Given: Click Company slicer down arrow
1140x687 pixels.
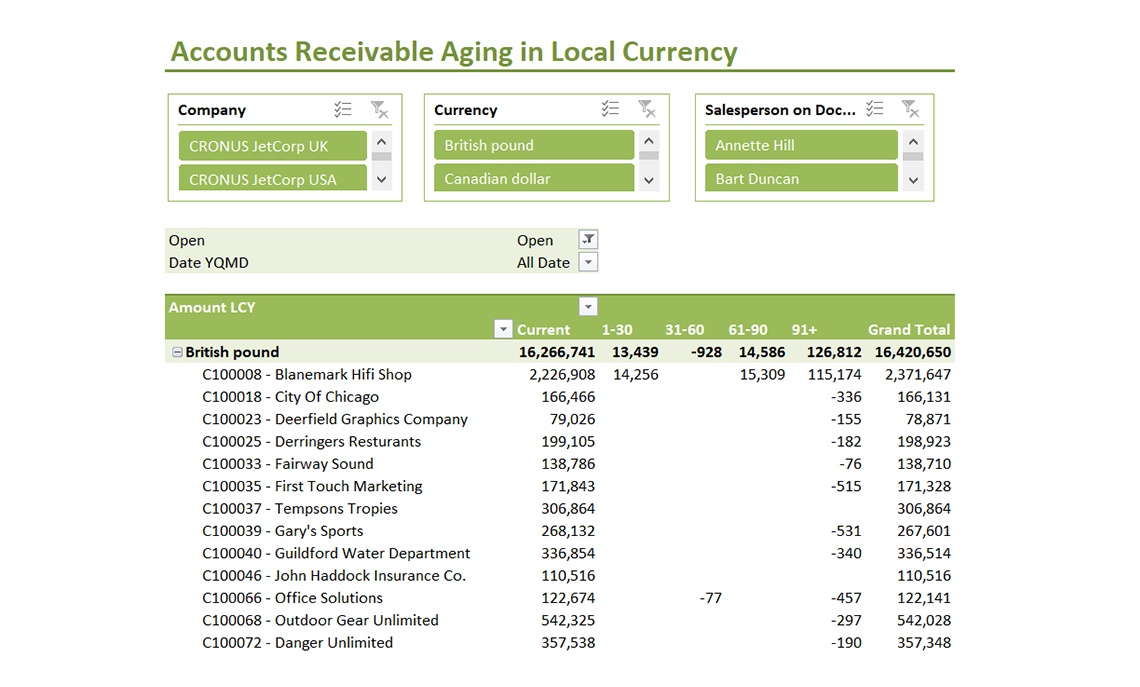Looking at the screenshot, I should tap(382, 180).
